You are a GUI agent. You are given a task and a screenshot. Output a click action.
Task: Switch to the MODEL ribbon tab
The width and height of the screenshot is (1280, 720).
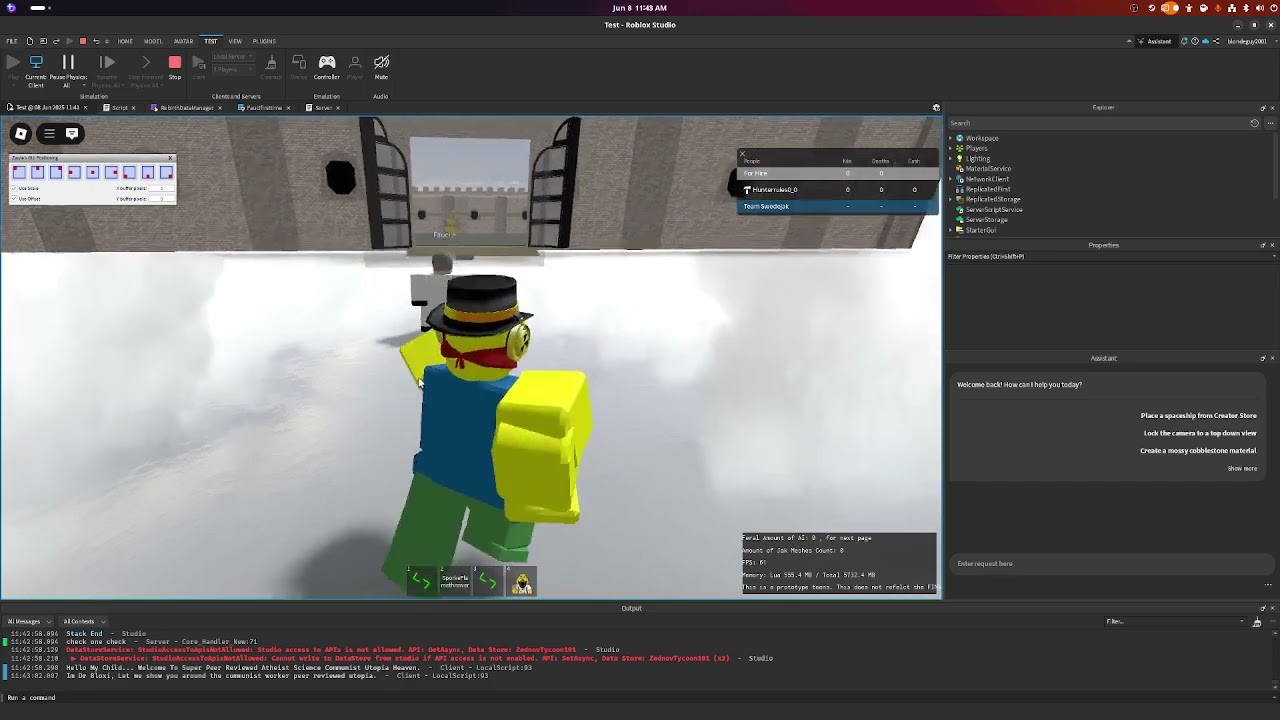[153, 41]
